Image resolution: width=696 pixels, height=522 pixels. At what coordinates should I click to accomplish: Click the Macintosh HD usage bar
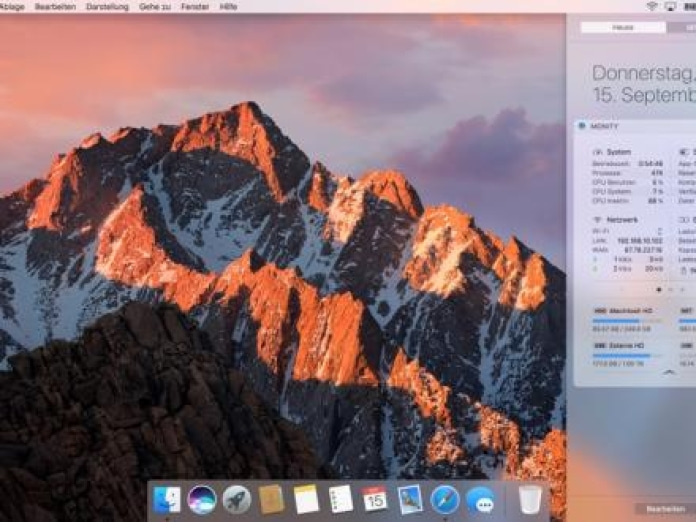(626, 320)
